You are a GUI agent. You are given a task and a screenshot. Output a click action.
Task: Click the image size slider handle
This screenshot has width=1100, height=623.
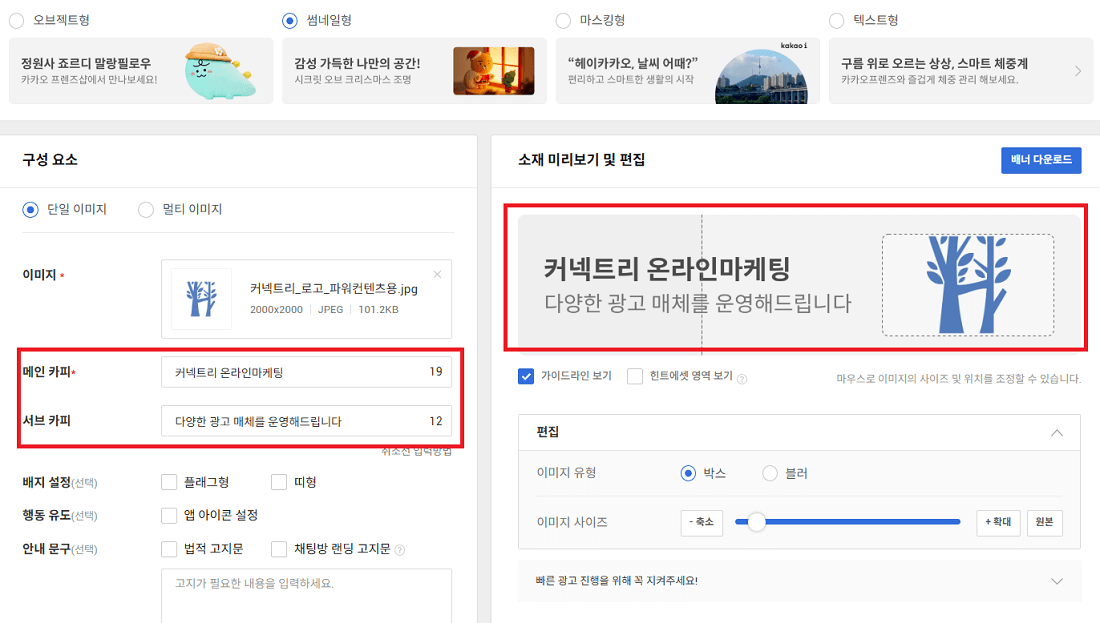click(x=757, y=522)
